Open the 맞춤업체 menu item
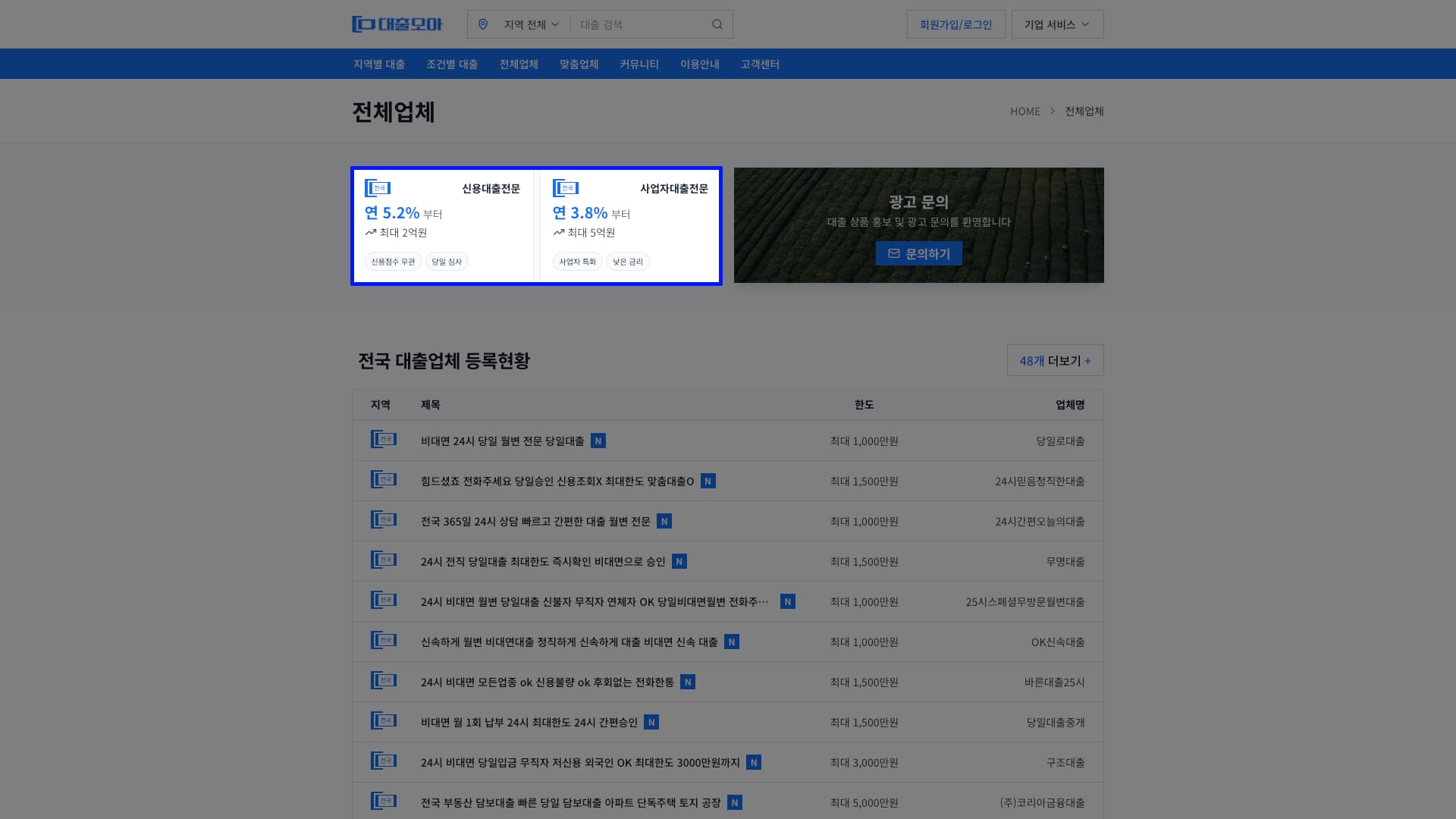Screen dimensions: 1456x819 click(x=578, y=64)
